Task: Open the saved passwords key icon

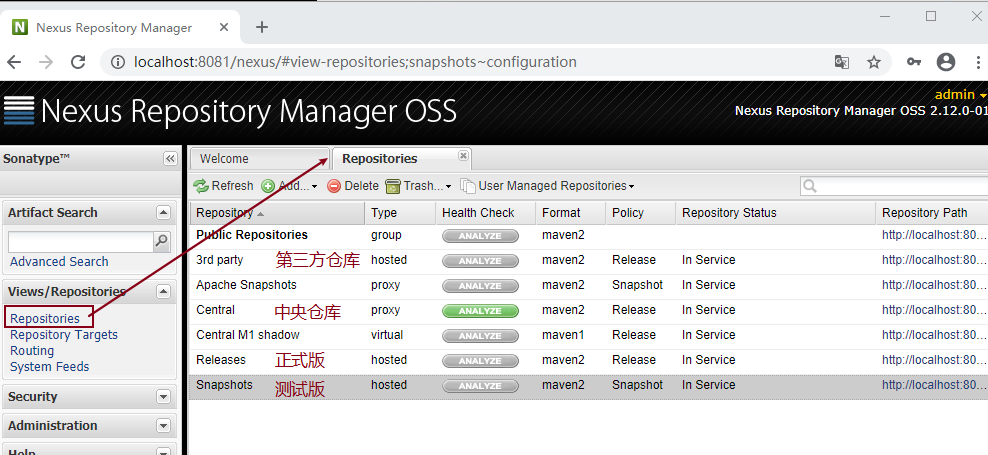Action: (914, 62)
